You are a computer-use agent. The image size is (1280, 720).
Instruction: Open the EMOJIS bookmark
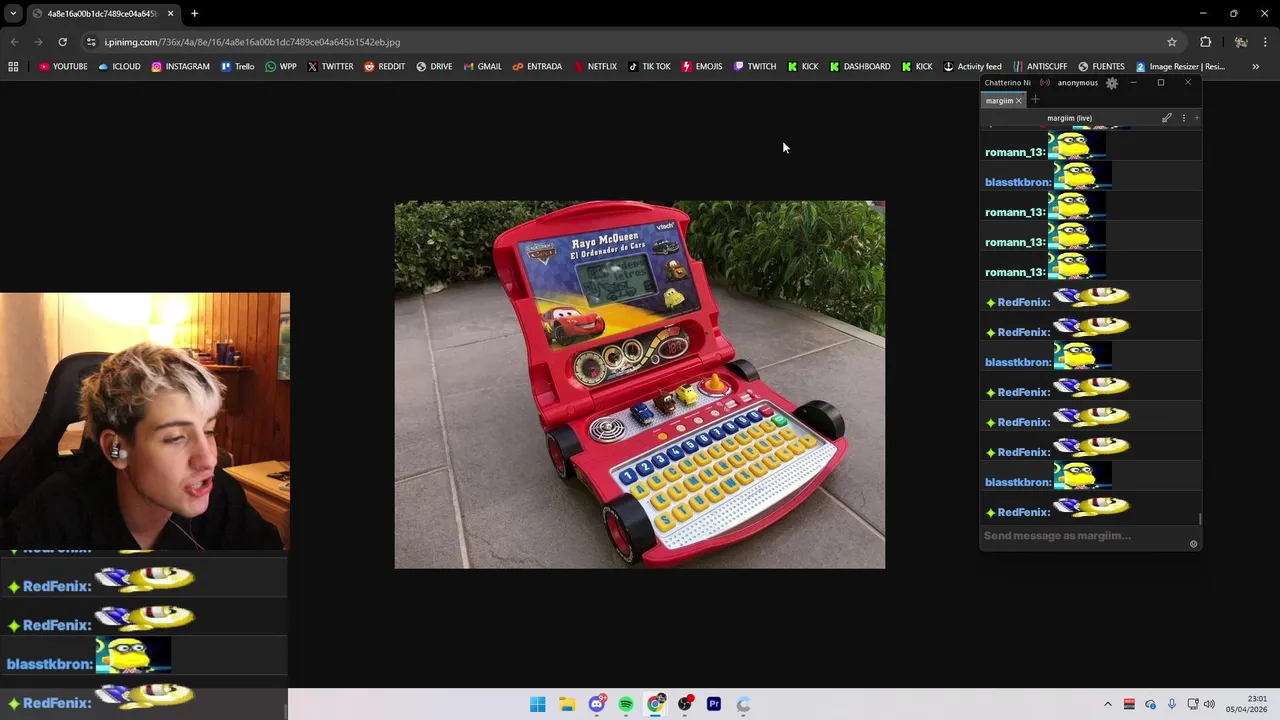point(702,66)
